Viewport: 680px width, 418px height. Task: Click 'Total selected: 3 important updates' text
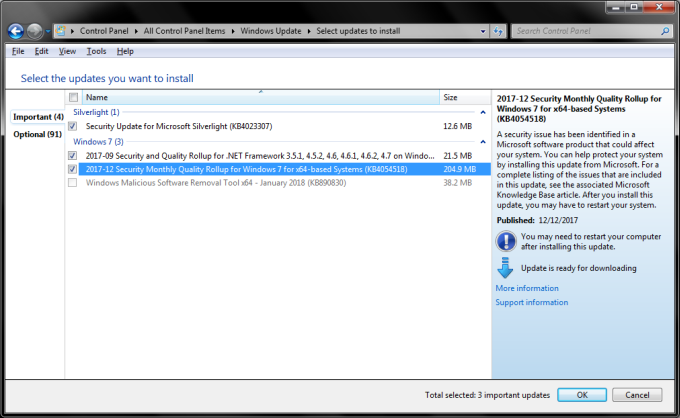pyautogui.click(x=487, y=395)
